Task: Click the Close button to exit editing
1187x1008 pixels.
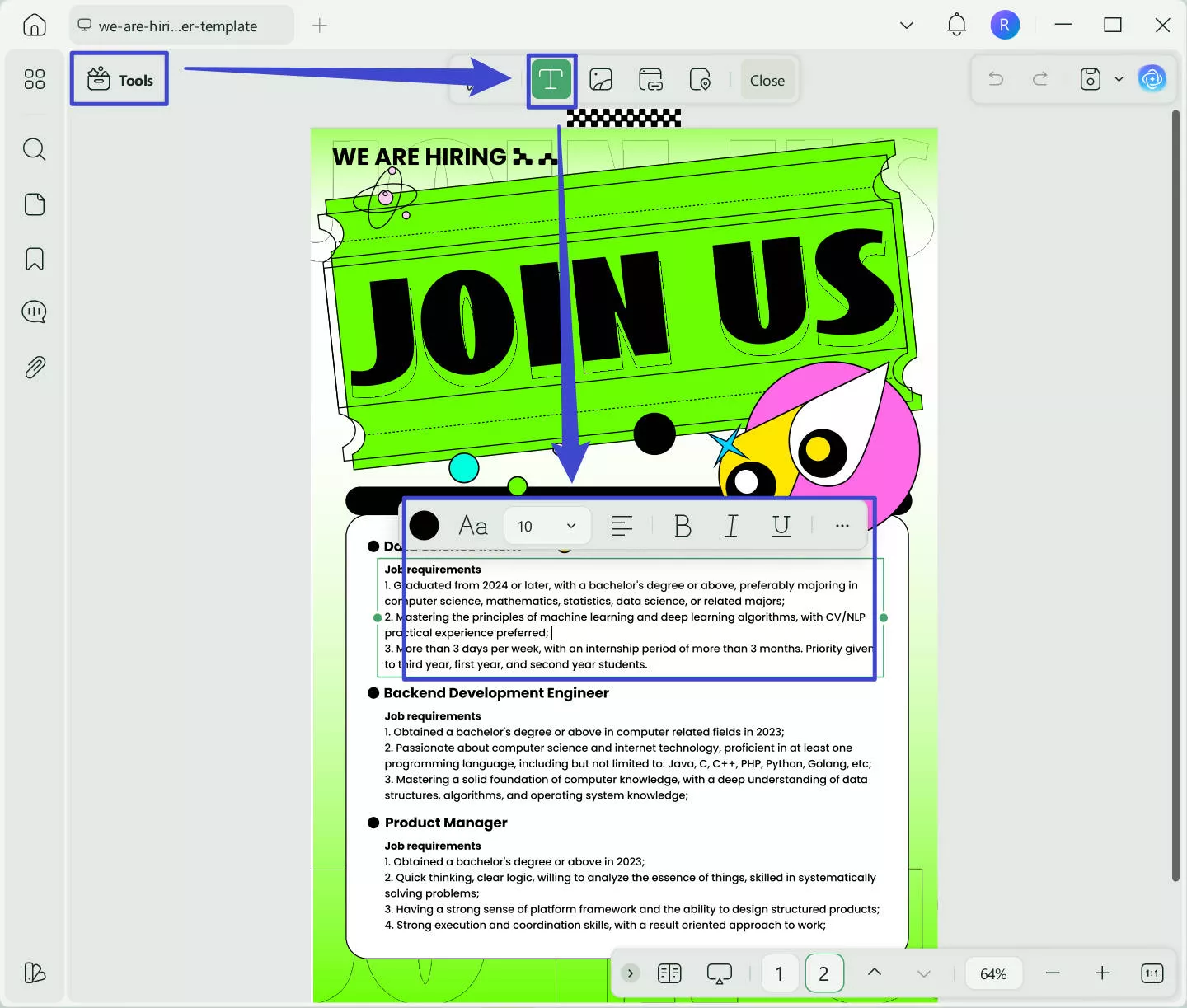Action: coord(767,80)
